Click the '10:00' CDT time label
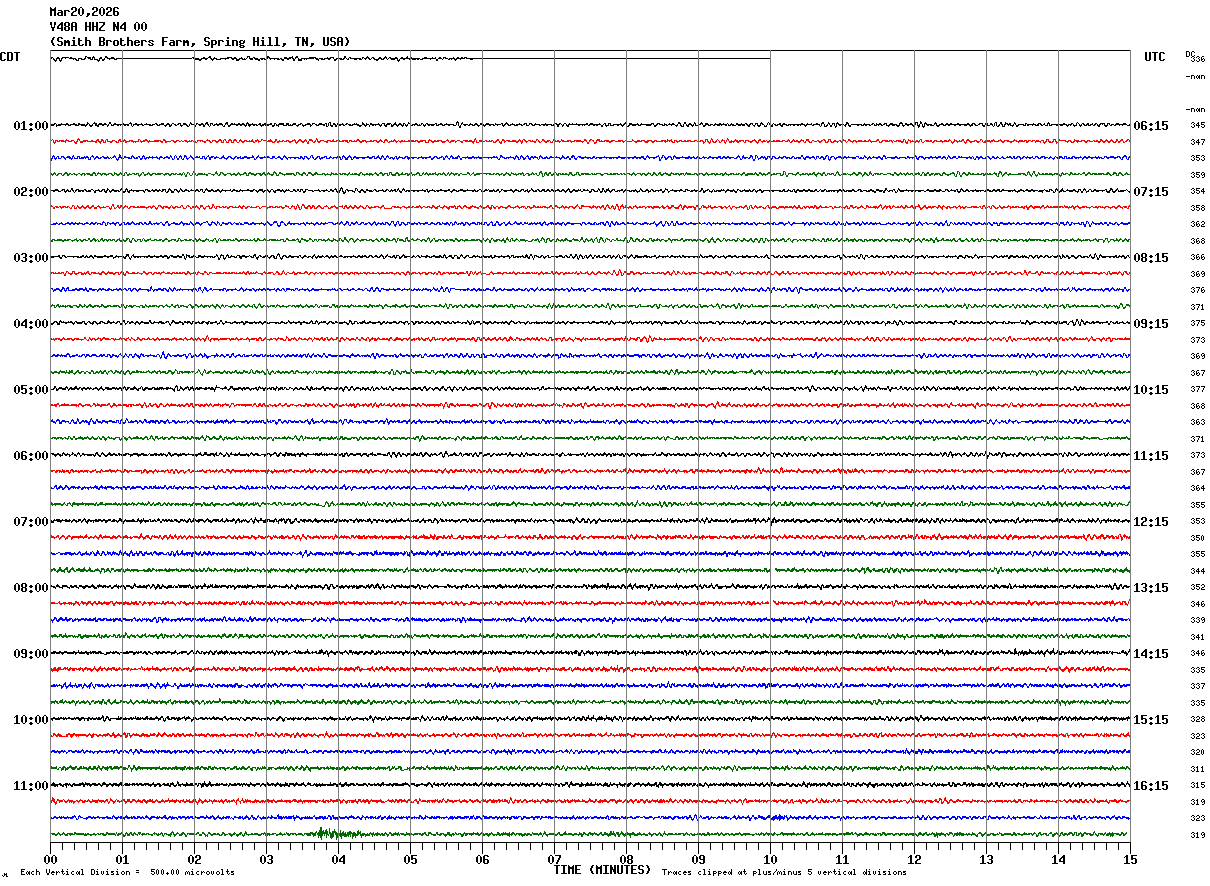Image resolution: width=1210 pixels, height=886 pixels. point(31,720)
